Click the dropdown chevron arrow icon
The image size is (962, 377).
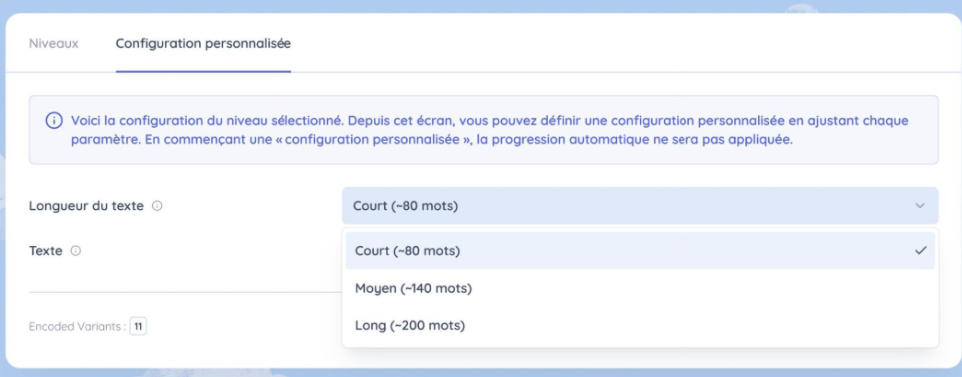(920, 206)
